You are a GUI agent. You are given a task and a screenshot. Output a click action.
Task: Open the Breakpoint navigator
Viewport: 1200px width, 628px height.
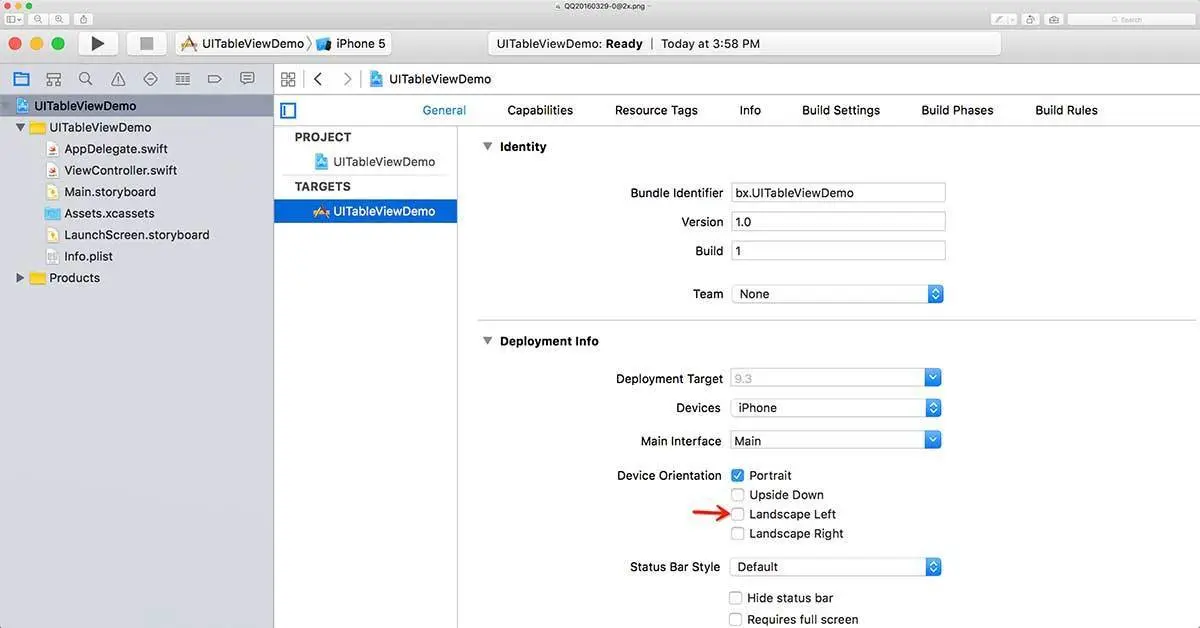pyautogui.click(x=214, y=79)
